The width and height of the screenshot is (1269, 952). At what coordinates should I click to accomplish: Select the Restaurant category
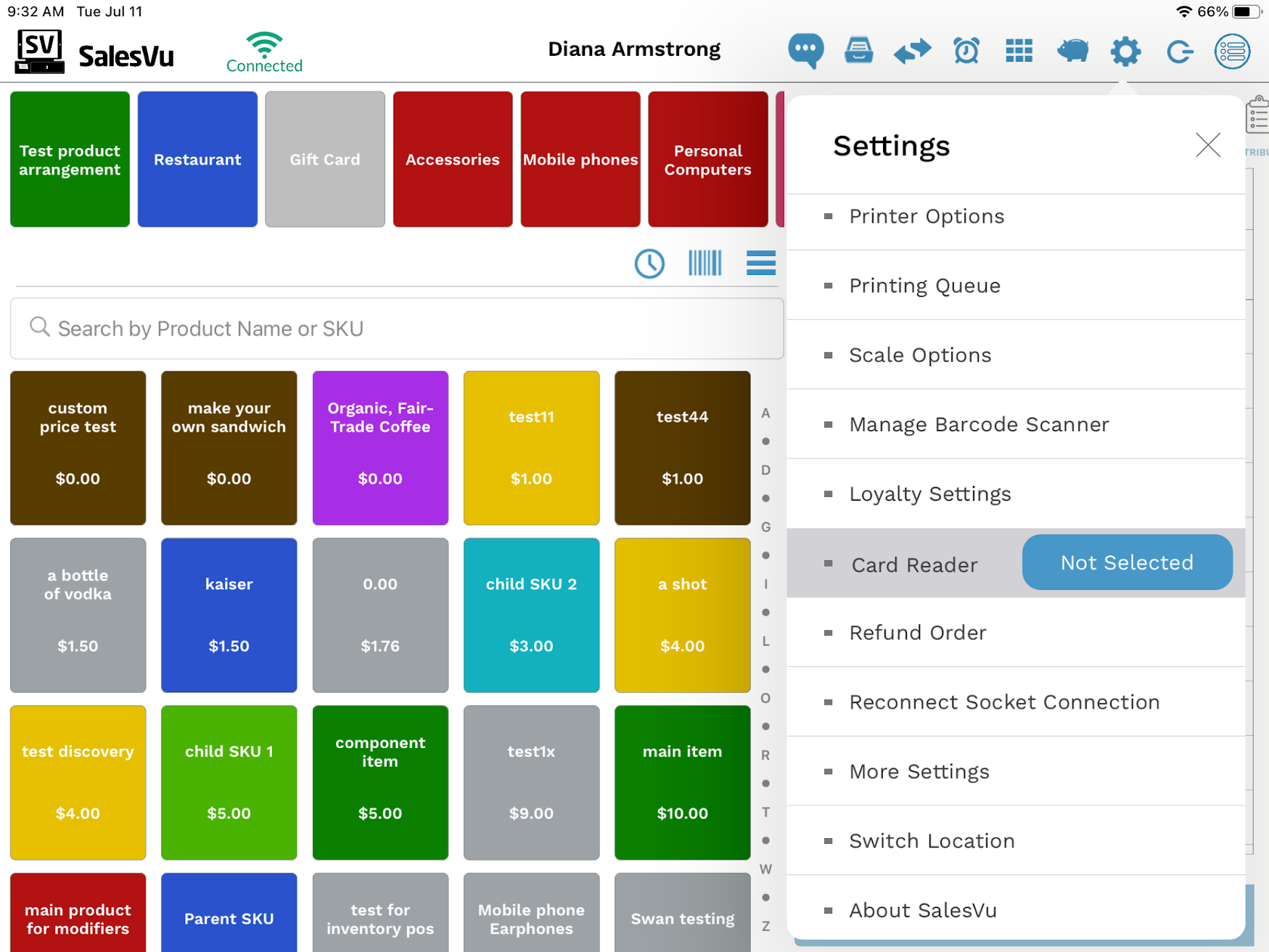point(197,160)
